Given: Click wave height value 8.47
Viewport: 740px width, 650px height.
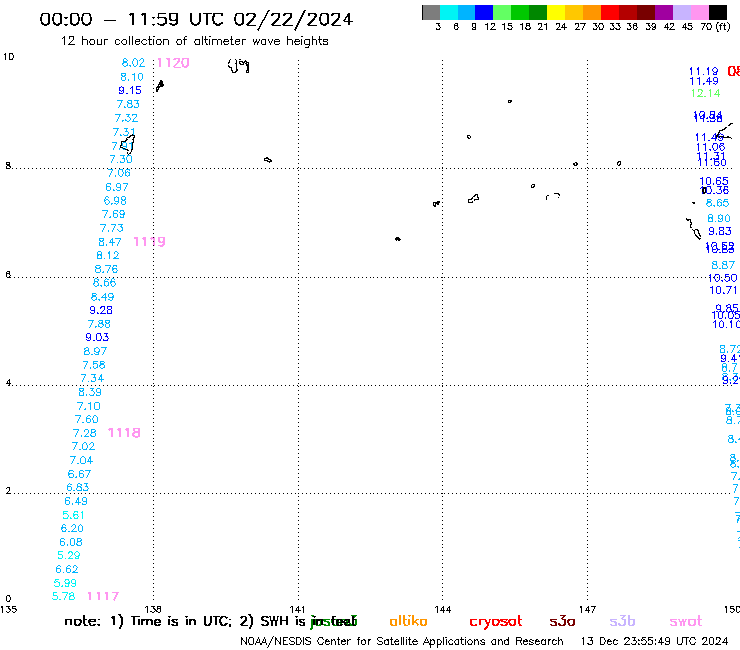Looking at the screenshot, I should (110, 242).
